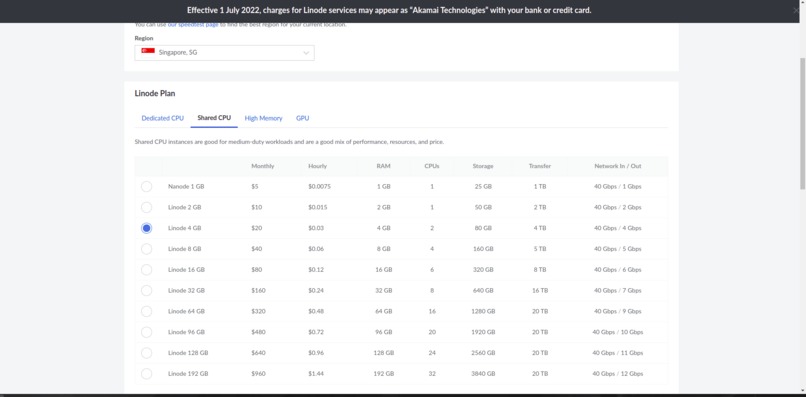Pick the Linode 32 GB radio button
This screenshot has height=397, width=806.
pyautogui.click(x=146, y=291)
